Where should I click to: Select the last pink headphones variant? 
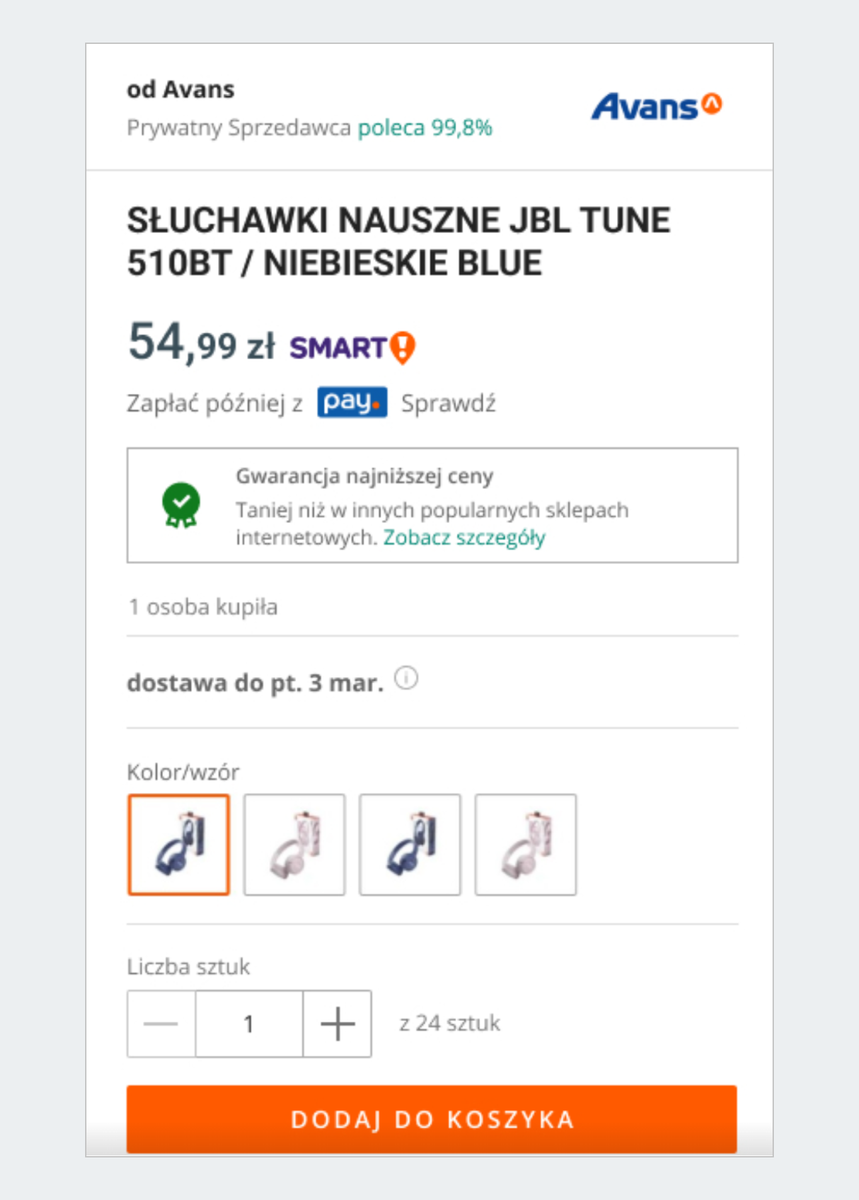[526, 844]
